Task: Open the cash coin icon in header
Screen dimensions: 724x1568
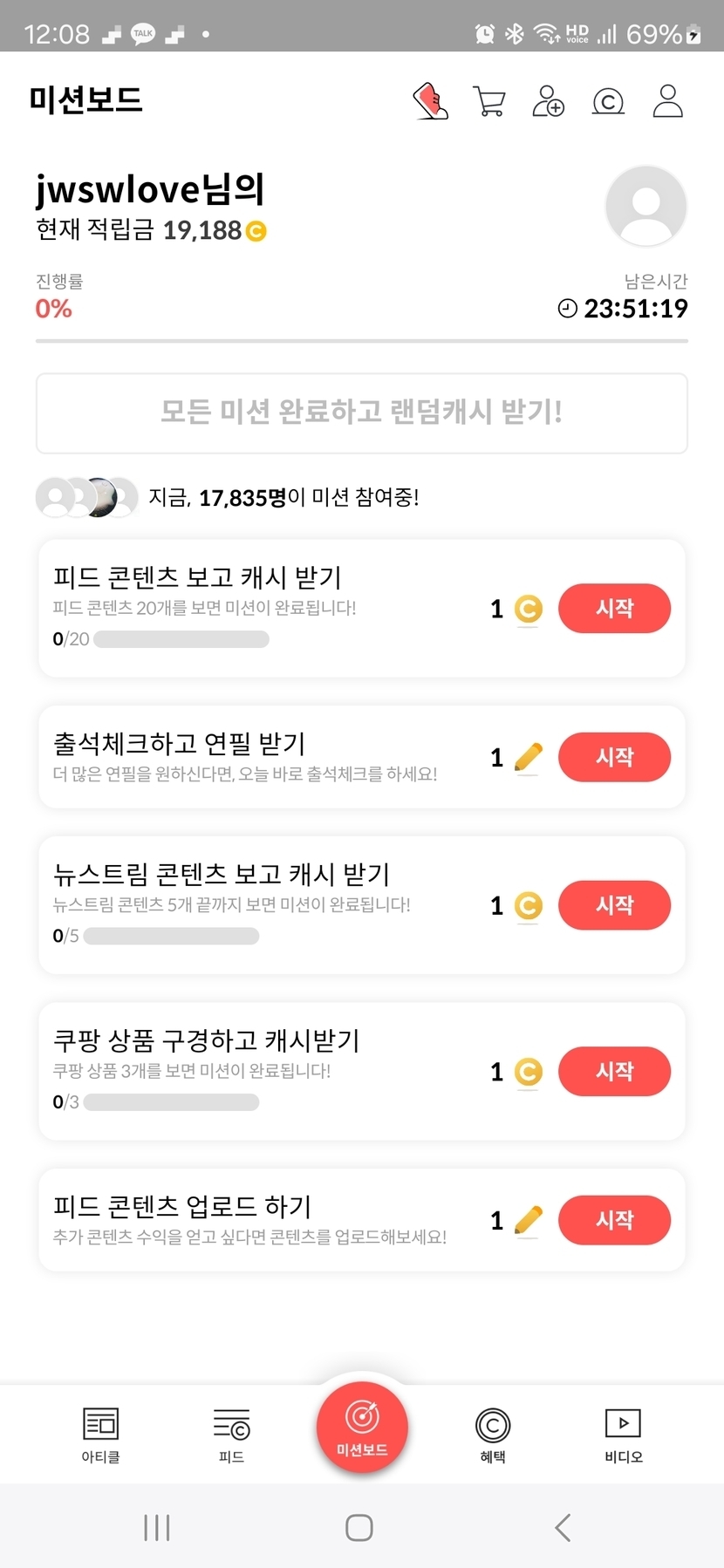Action: (x=608, y=102)
